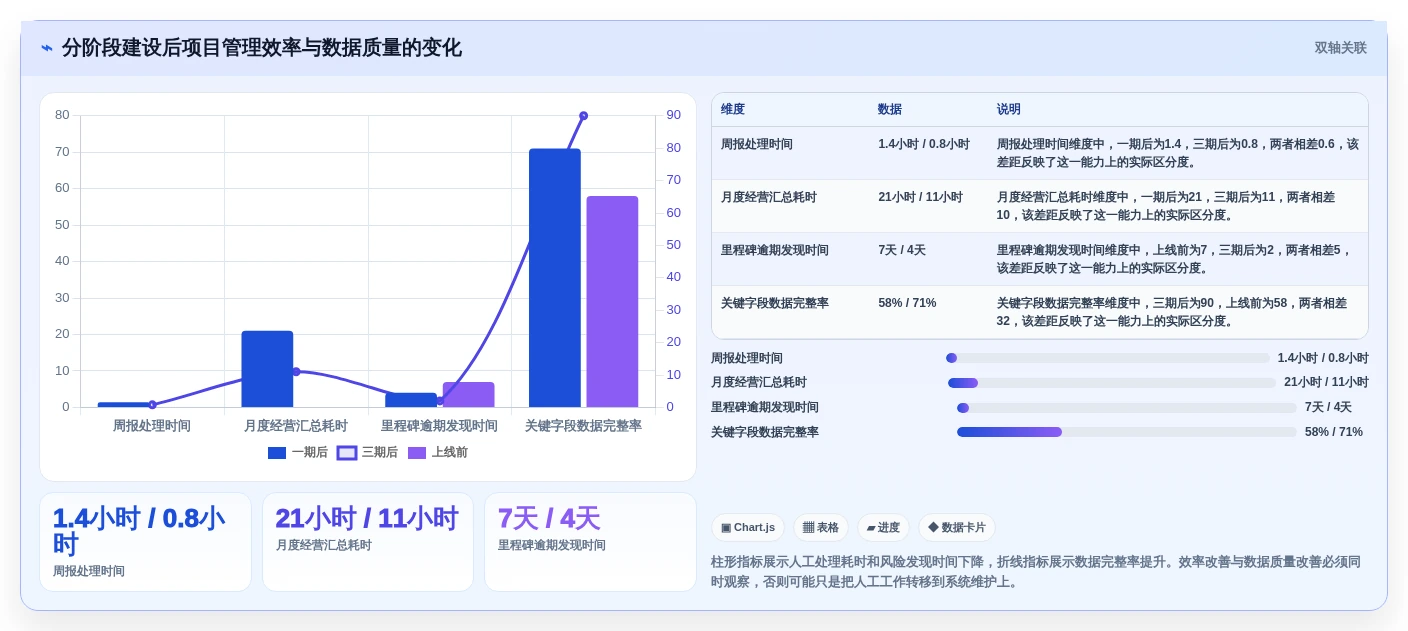Click x-axis label 关键字段数据完整率
Viewport: 1408px width, 631px height.
583,426
